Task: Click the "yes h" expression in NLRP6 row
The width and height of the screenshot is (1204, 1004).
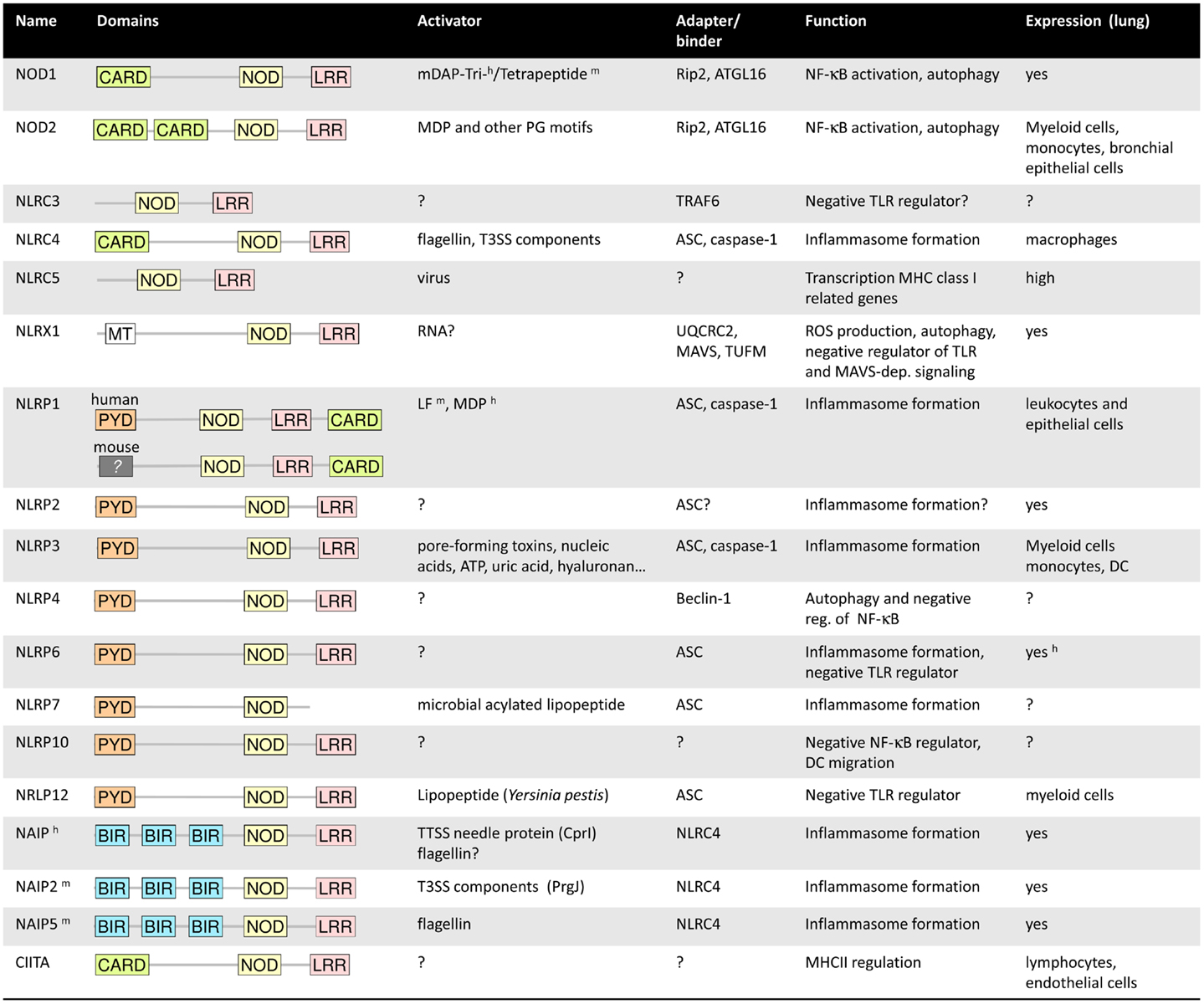Action: click(x=1042, y=651)
